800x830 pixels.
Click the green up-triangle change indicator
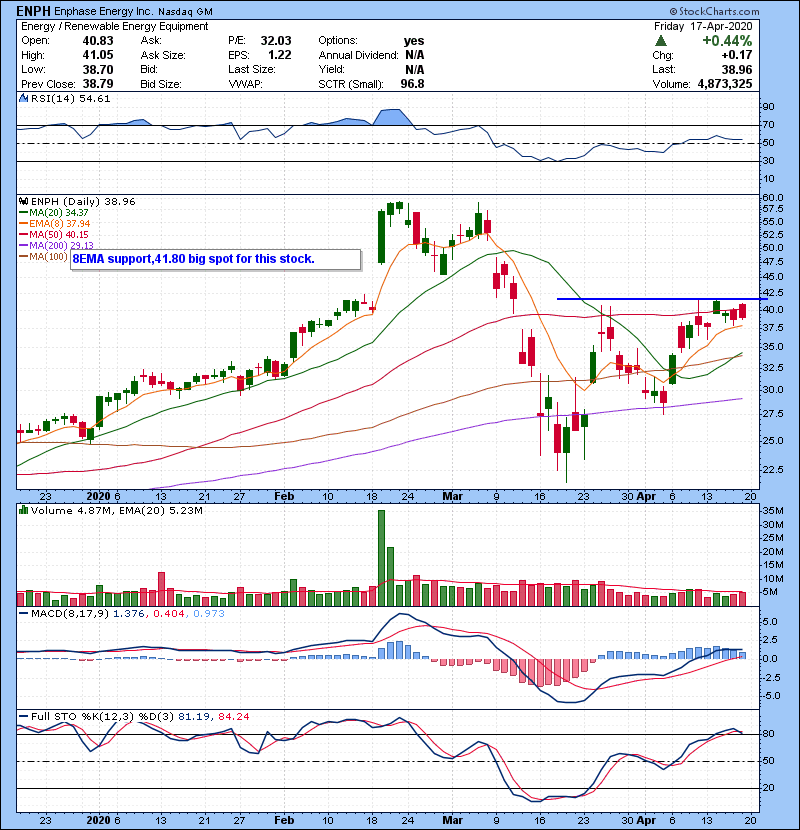coord(660,41)
